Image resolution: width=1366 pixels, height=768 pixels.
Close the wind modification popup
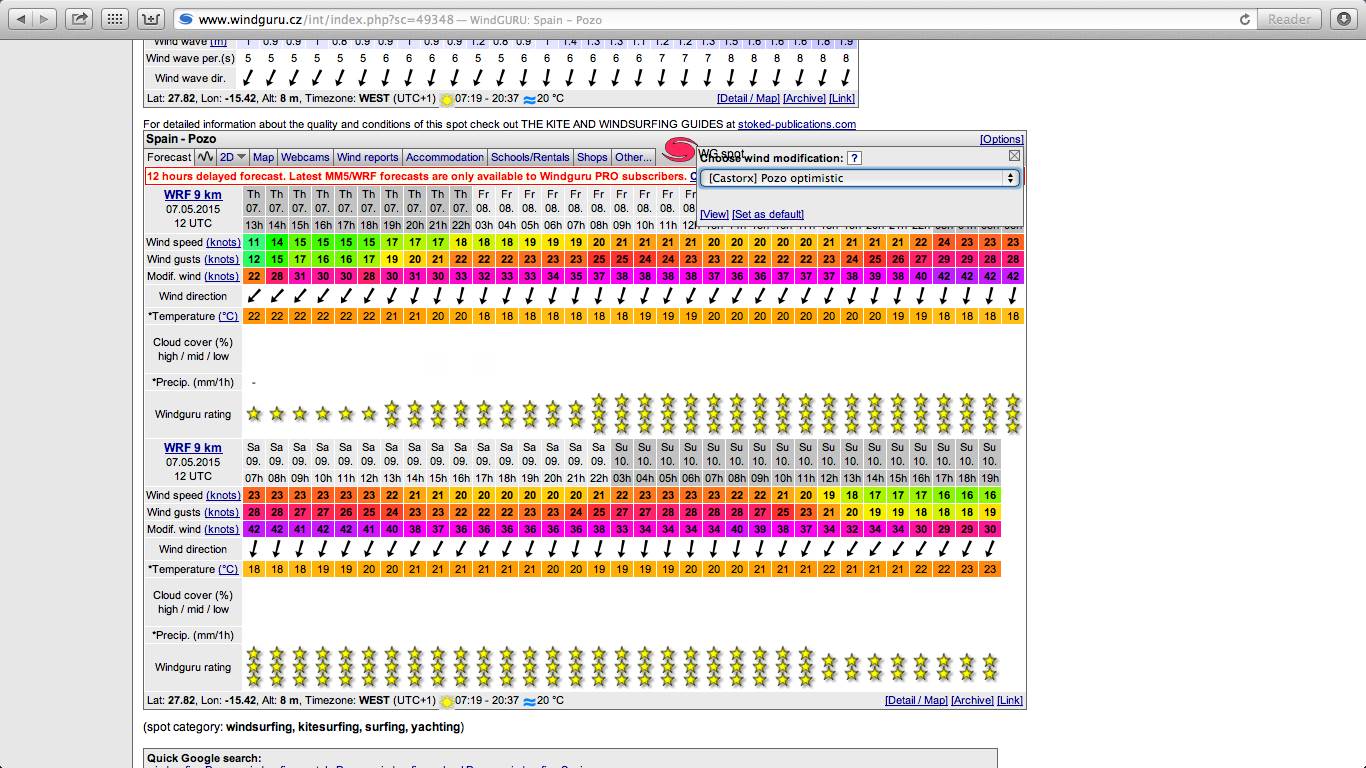coord(1014,156)
